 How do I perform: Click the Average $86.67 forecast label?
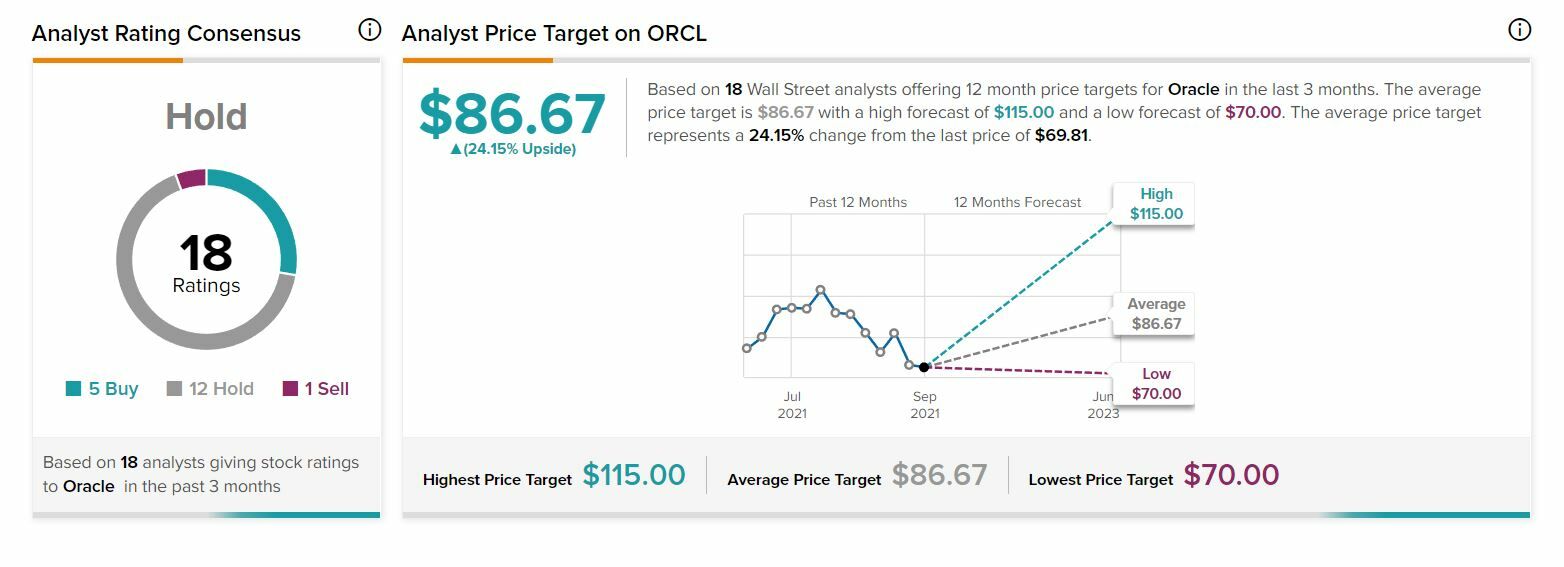click(1156, 314)
